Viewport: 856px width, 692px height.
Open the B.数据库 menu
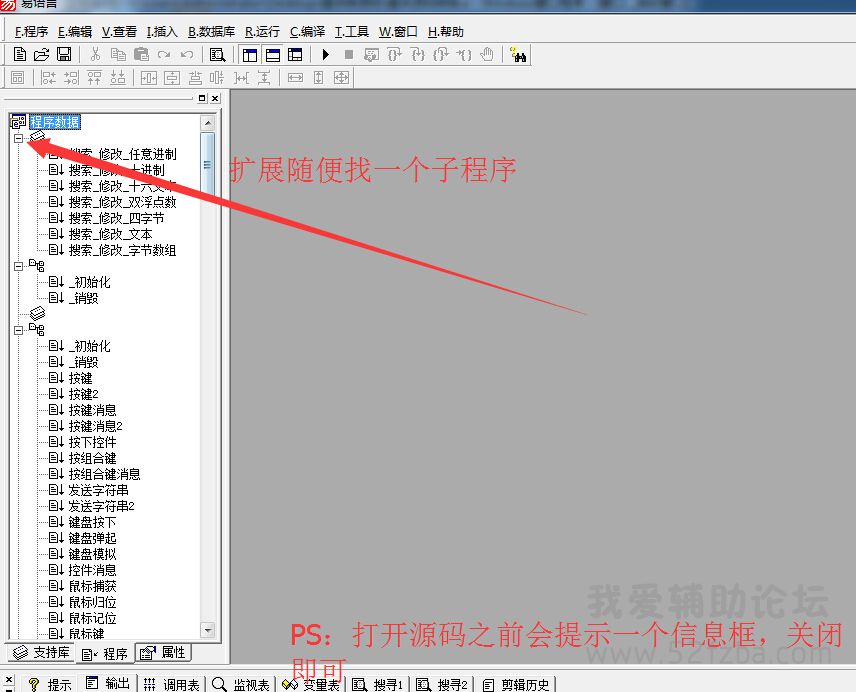pos(211,32)
